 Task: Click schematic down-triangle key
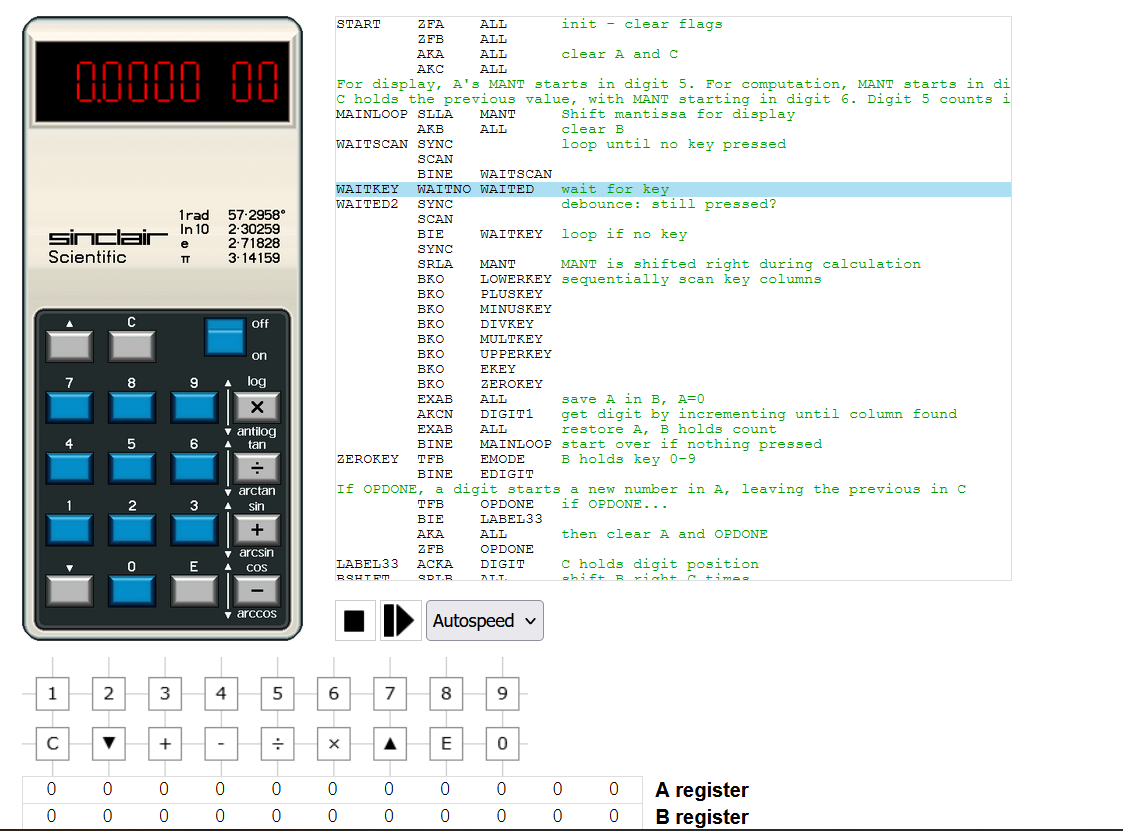pos(109,744)
